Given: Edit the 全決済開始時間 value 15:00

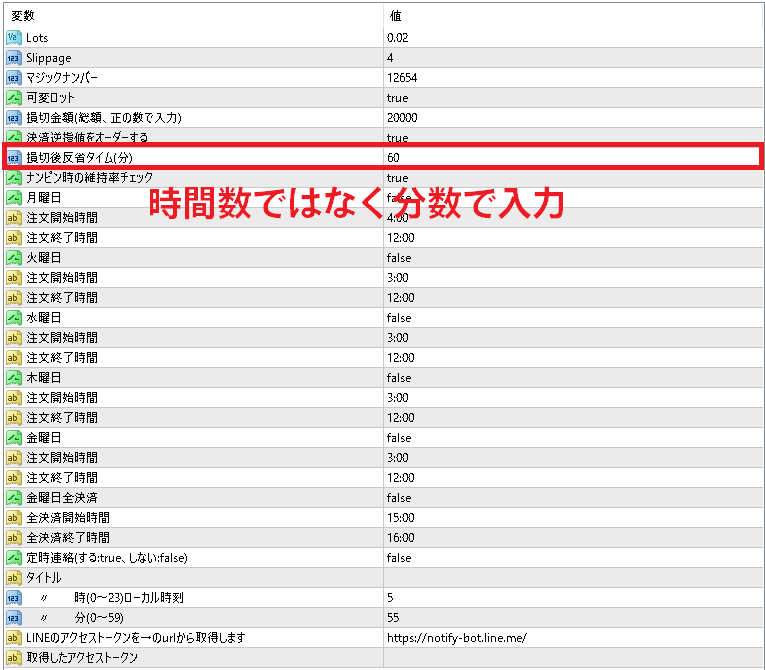Looking at the screenshot, I should (x=402, y=518).
